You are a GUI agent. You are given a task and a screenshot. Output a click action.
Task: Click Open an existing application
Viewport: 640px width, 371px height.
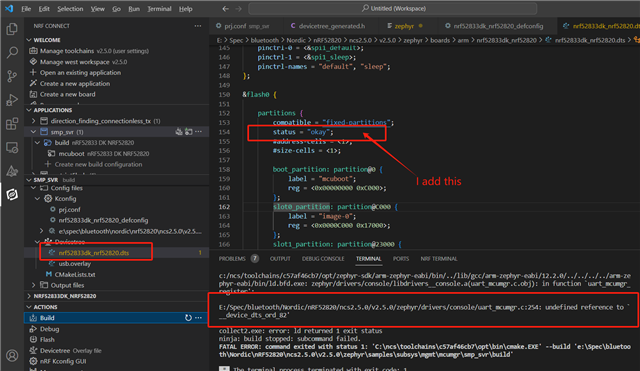point(80,73)
